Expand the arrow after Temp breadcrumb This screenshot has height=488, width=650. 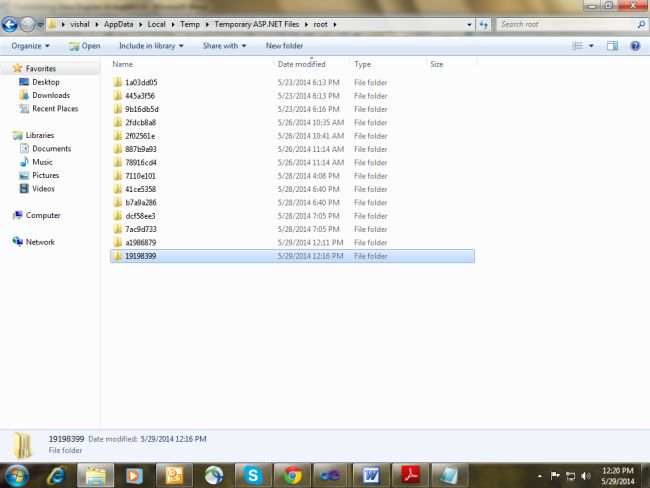coord(207,24)
